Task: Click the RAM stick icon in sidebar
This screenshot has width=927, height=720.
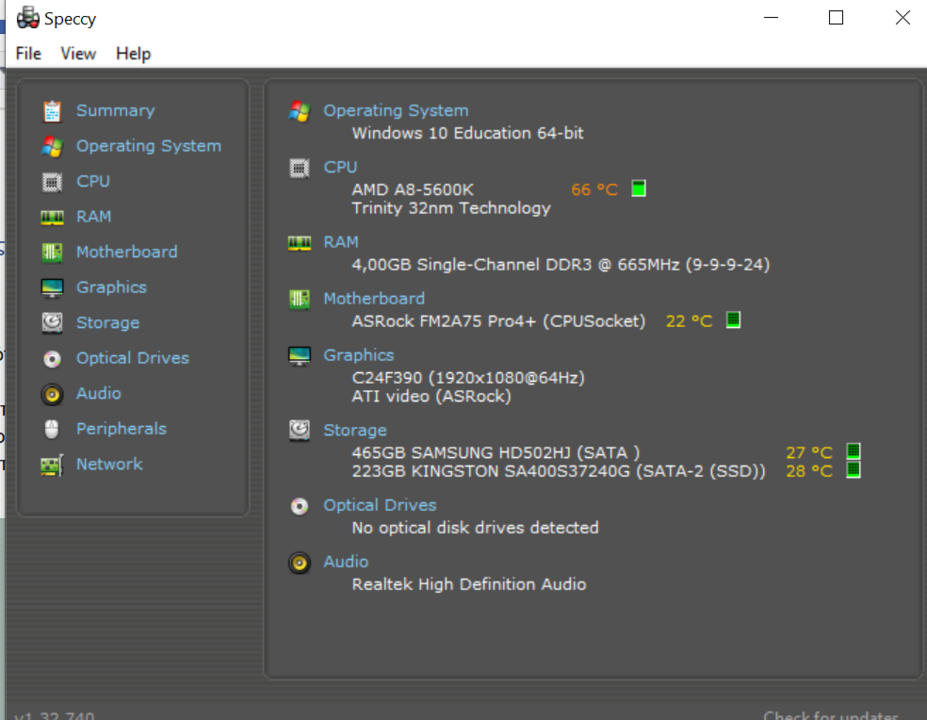Action: [52, 218]
